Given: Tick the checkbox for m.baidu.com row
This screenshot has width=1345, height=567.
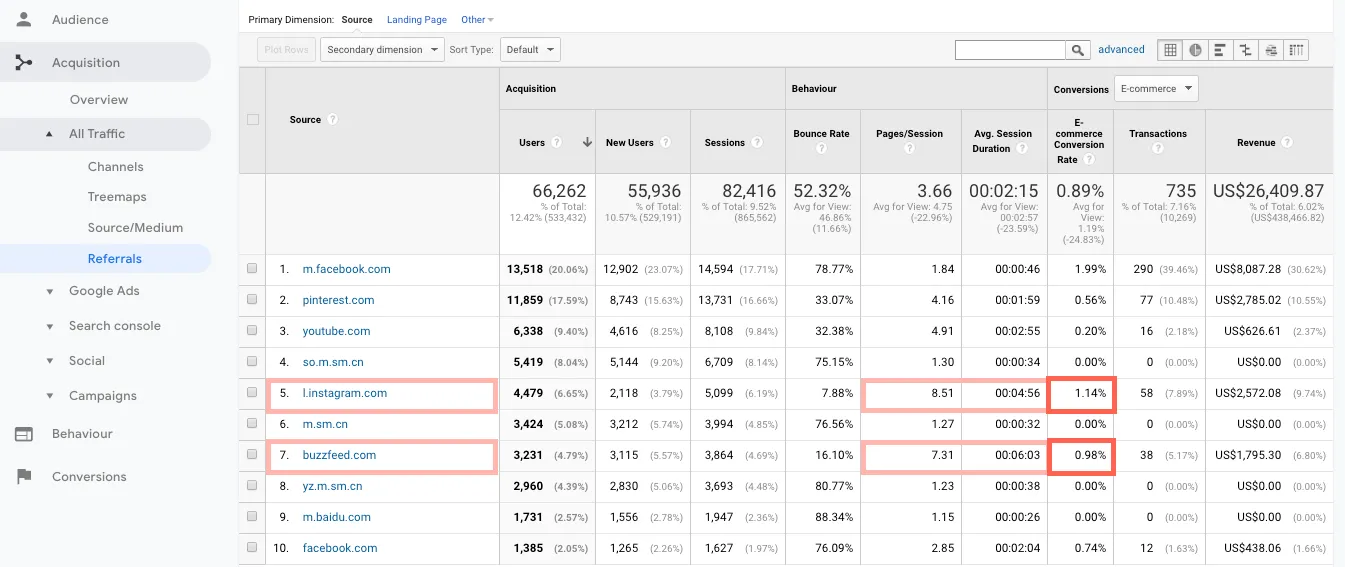Looking at the screenshot, I should [252, 517].
